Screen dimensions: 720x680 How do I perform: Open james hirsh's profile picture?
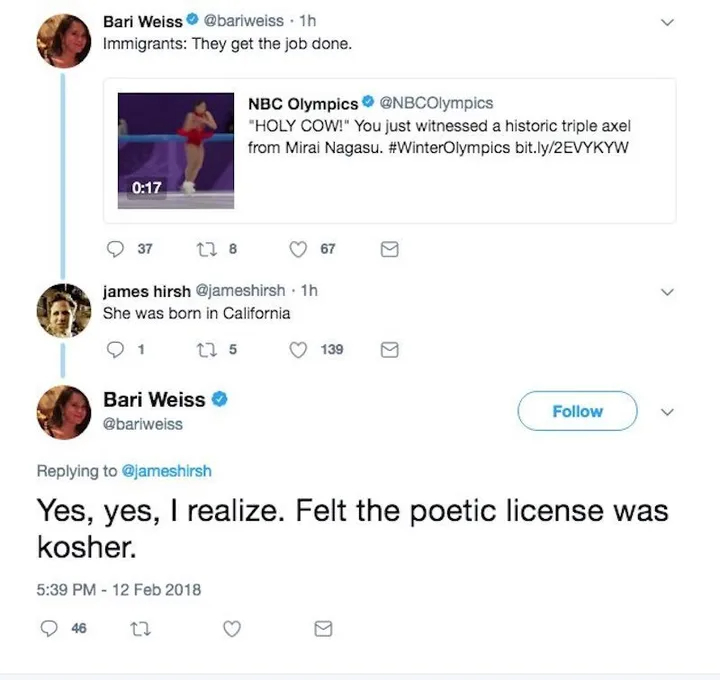tap(62, 309)
